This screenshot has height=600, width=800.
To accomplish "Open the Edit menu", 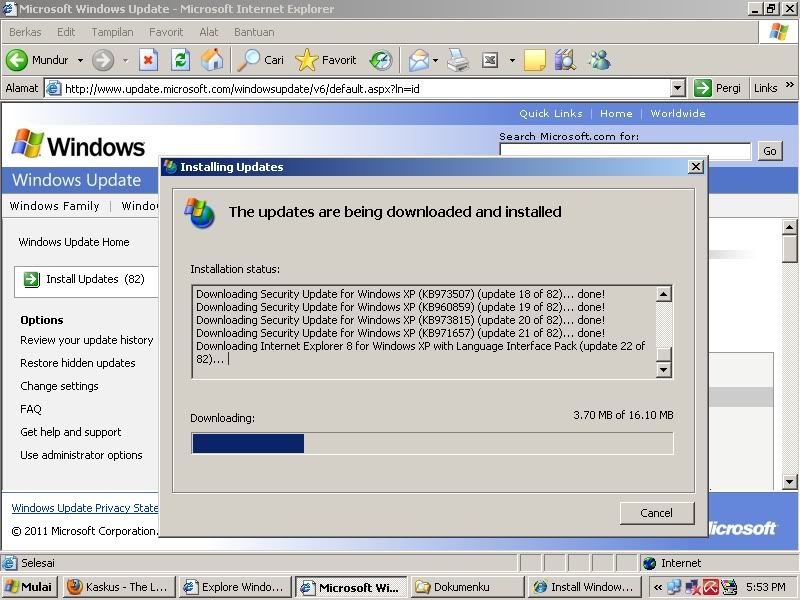I will point(66,32).
